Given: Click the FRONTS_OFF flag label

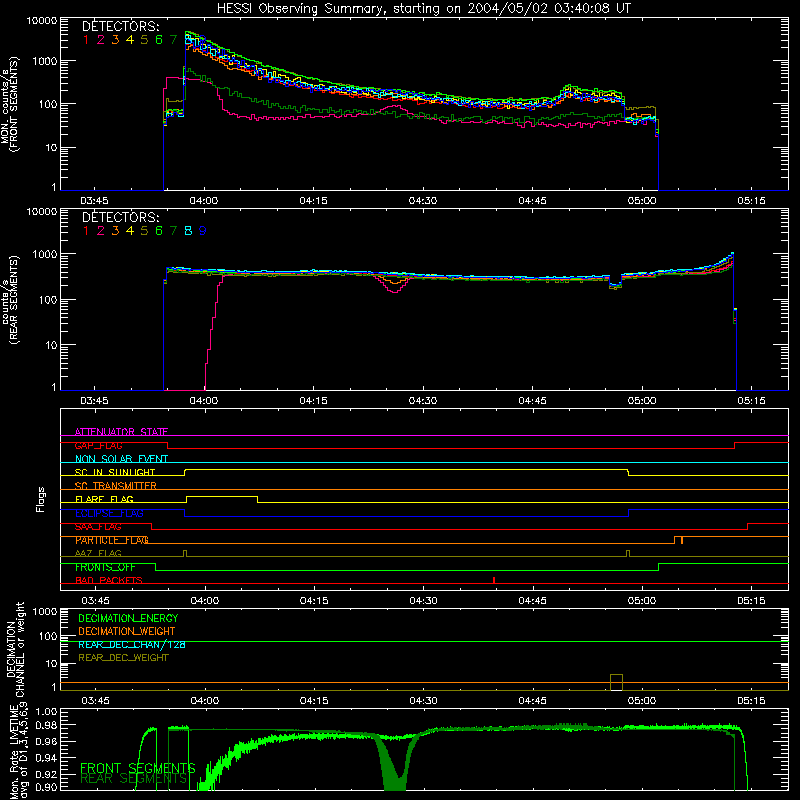Looking at the screenshot, I should (x=105, y=567).
